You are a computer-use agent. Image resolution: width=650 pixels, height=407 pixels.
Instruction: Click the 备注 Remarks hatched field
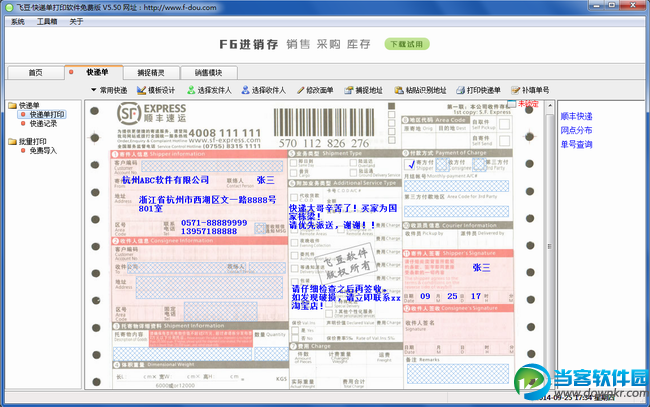[x=458, y=374]
